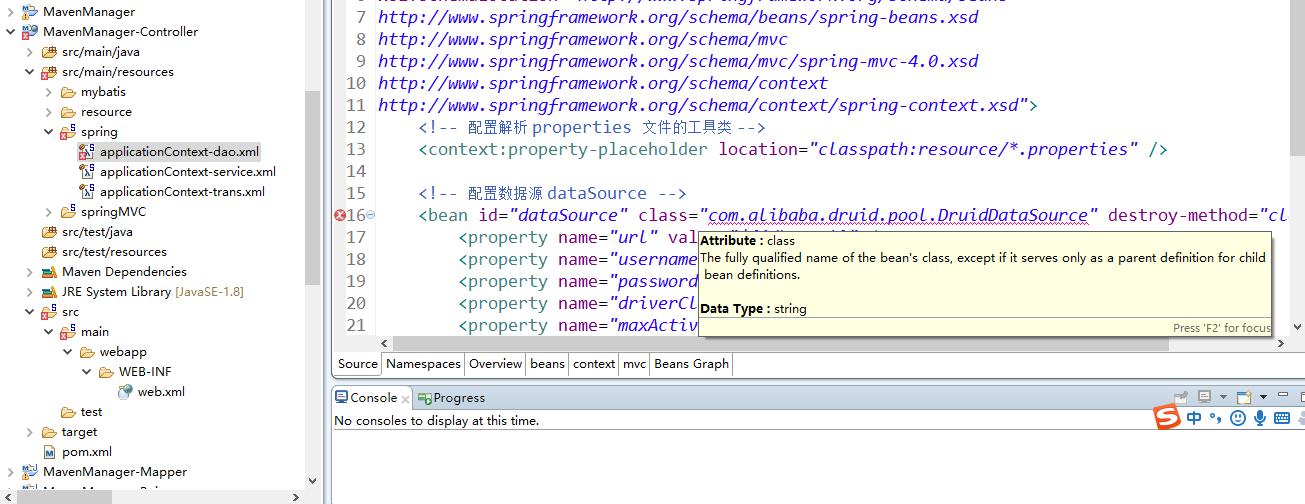1305x504 pixels.
Task: Open the Display Selected Console dropdown arrow
Action: coord(1223,397)
